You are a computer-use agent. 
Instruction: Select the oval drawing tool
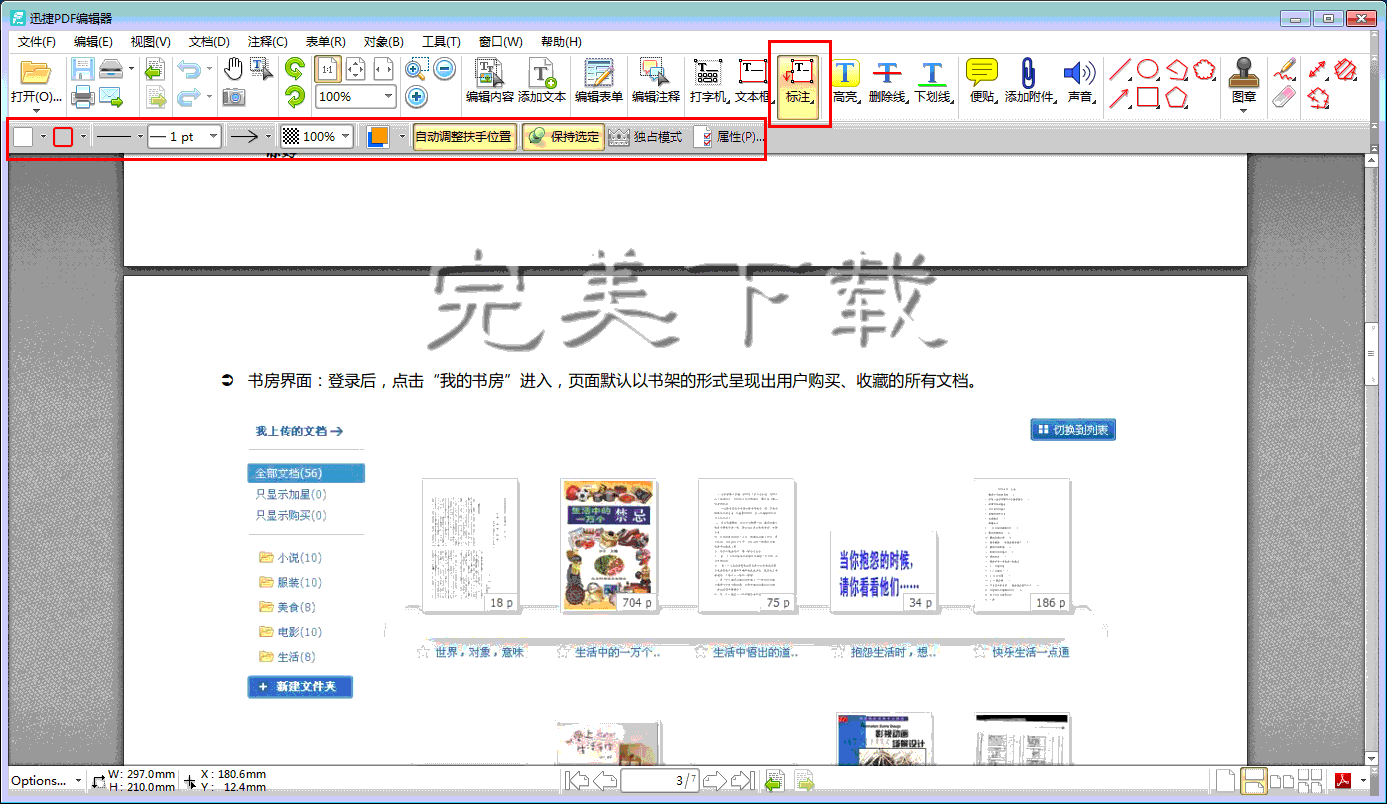pyautogui.click(x=1148, y=69)
